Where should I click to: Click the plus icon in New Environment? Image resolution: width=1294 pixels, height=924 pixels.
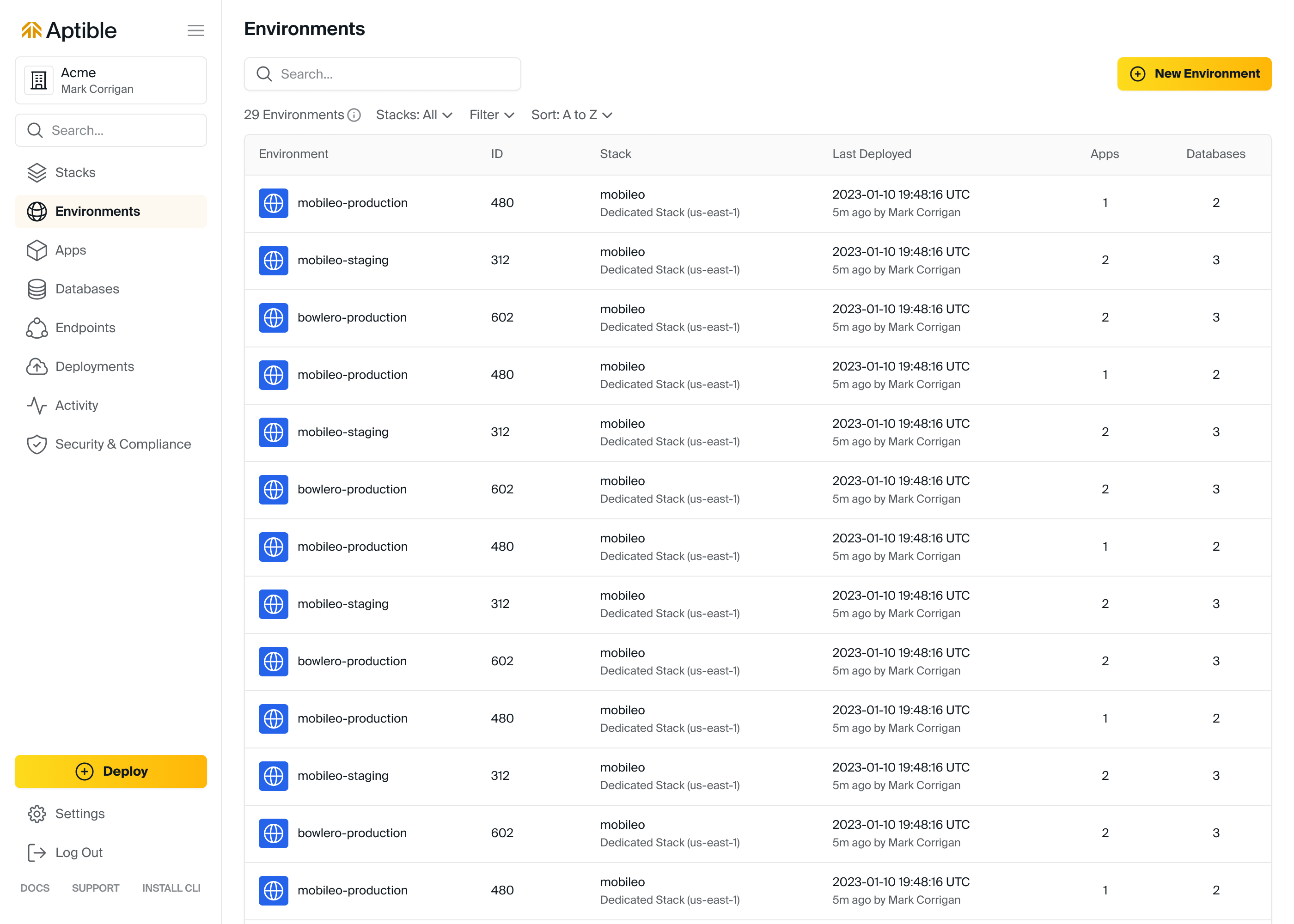1137,74
